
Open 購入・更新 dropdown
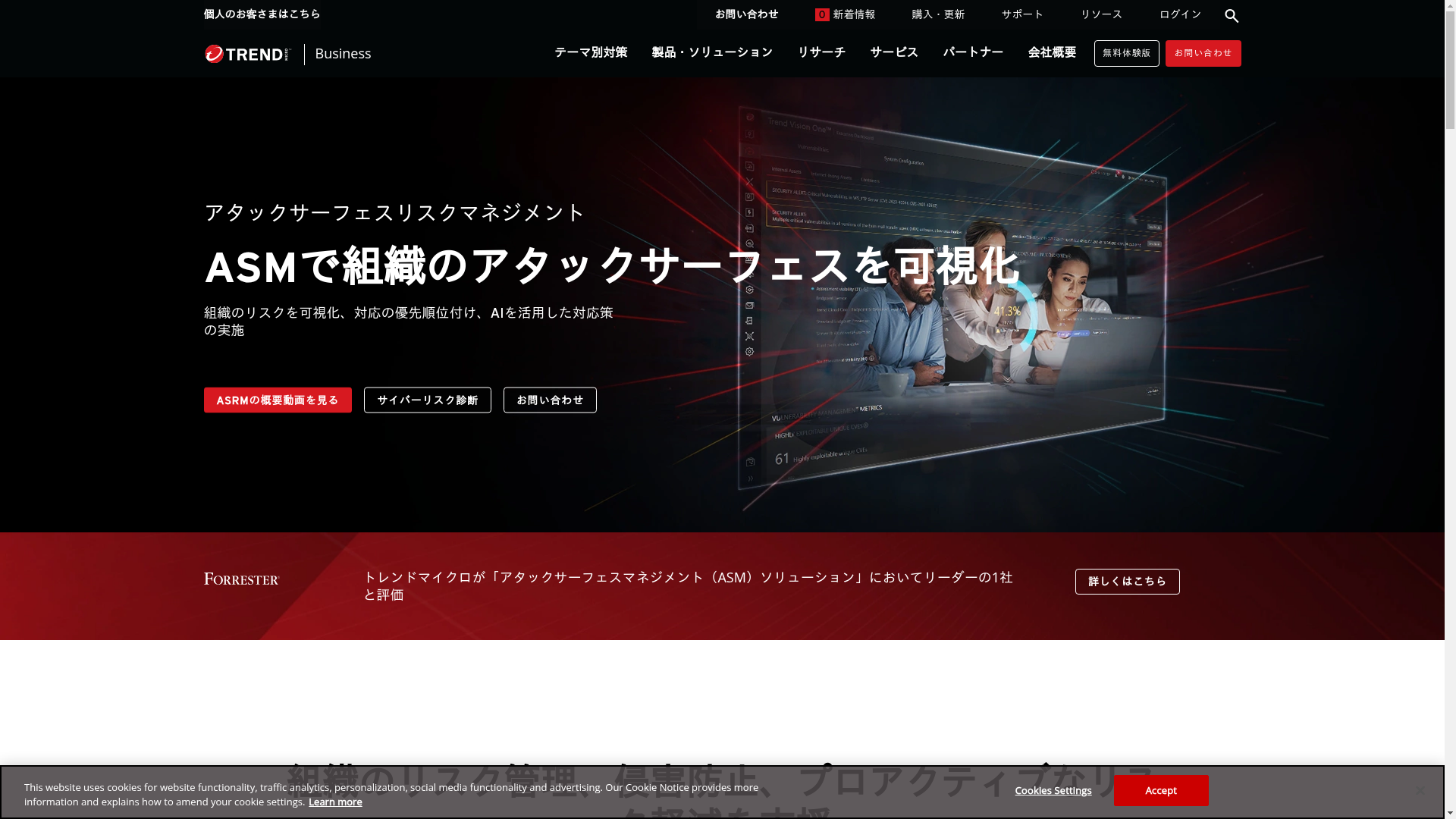click(x=938, y=14)
